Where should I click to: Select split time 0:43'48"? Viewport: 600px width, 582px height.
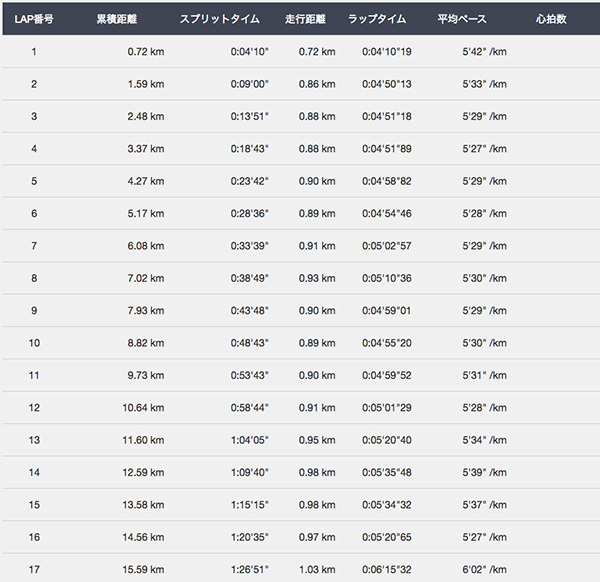[249, 310]
